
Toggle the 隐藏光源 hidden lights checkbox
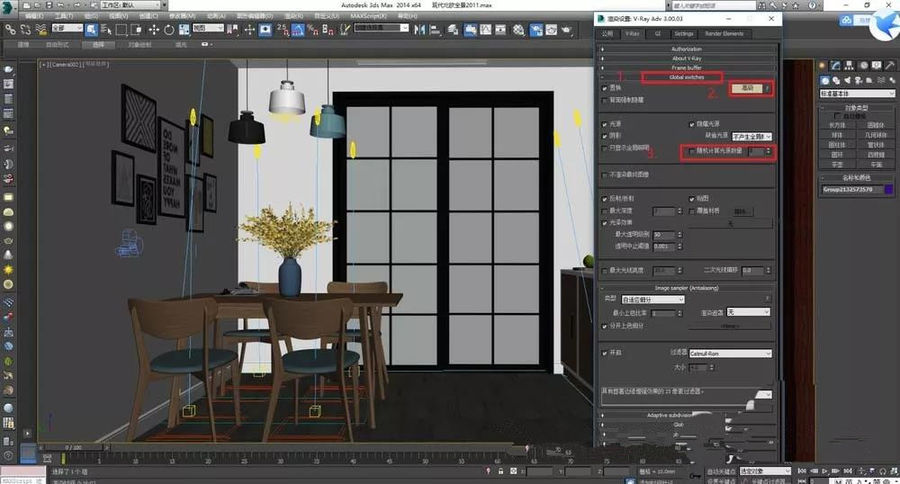point(692,124)
